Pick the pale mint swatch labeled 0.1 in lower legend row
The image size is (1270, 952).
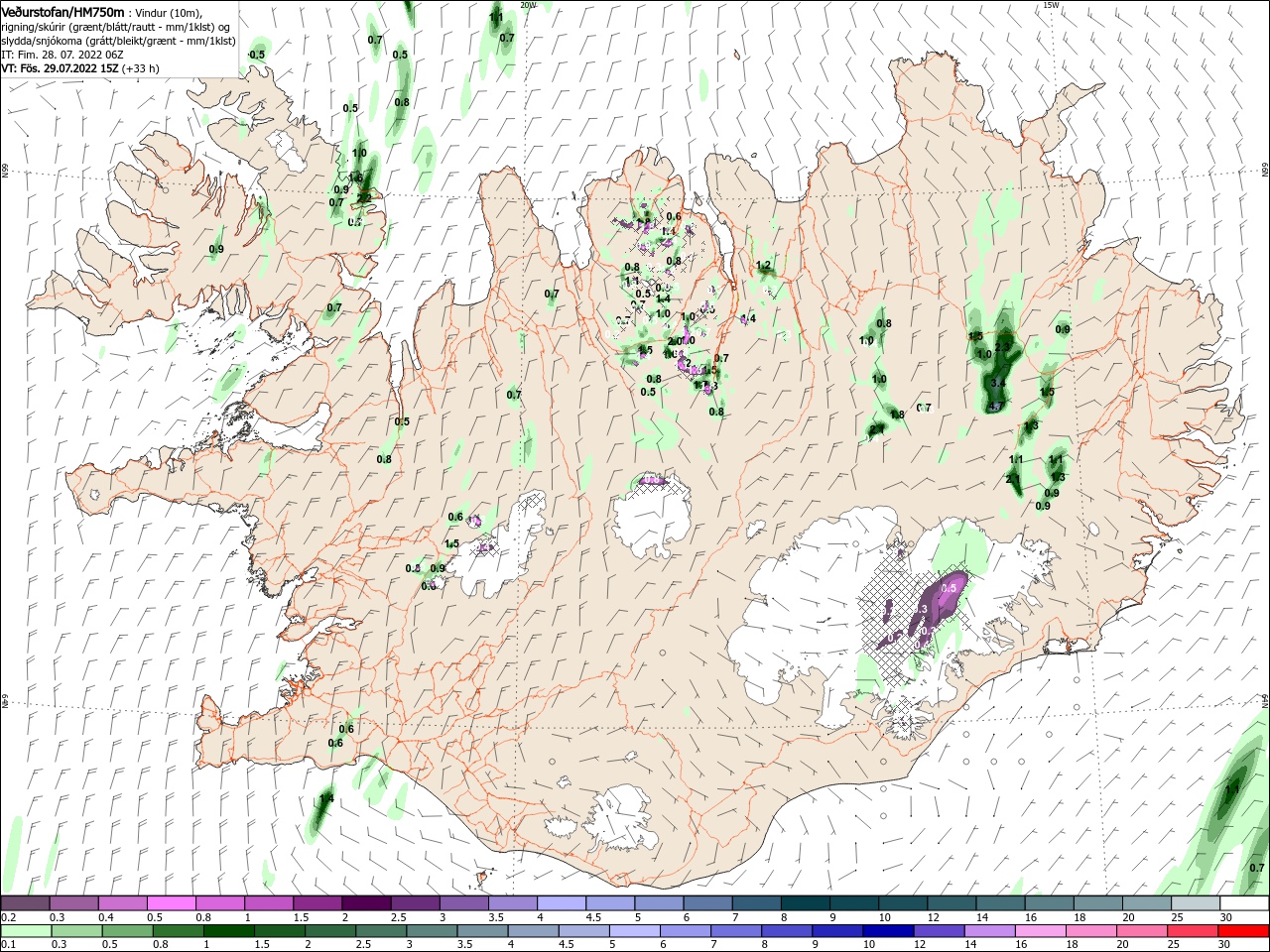tap(27, 931)
